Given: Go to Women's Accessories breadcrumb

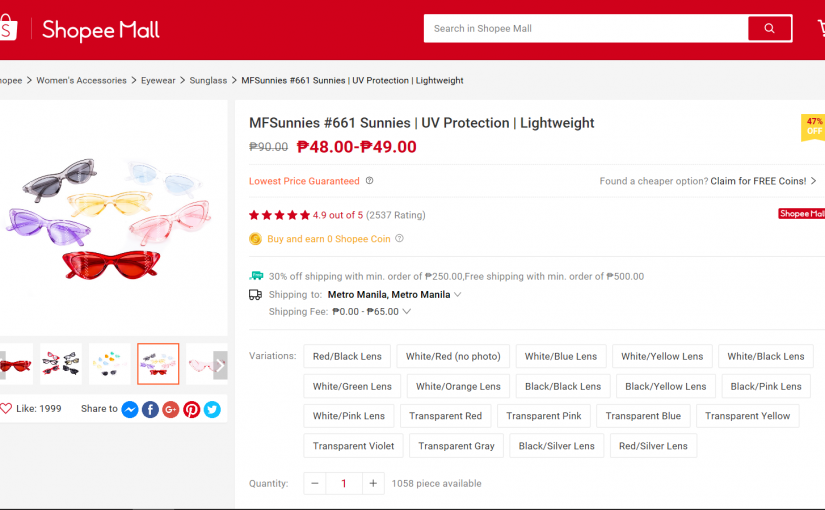Looking at the screenshot, I should [82, 81].
